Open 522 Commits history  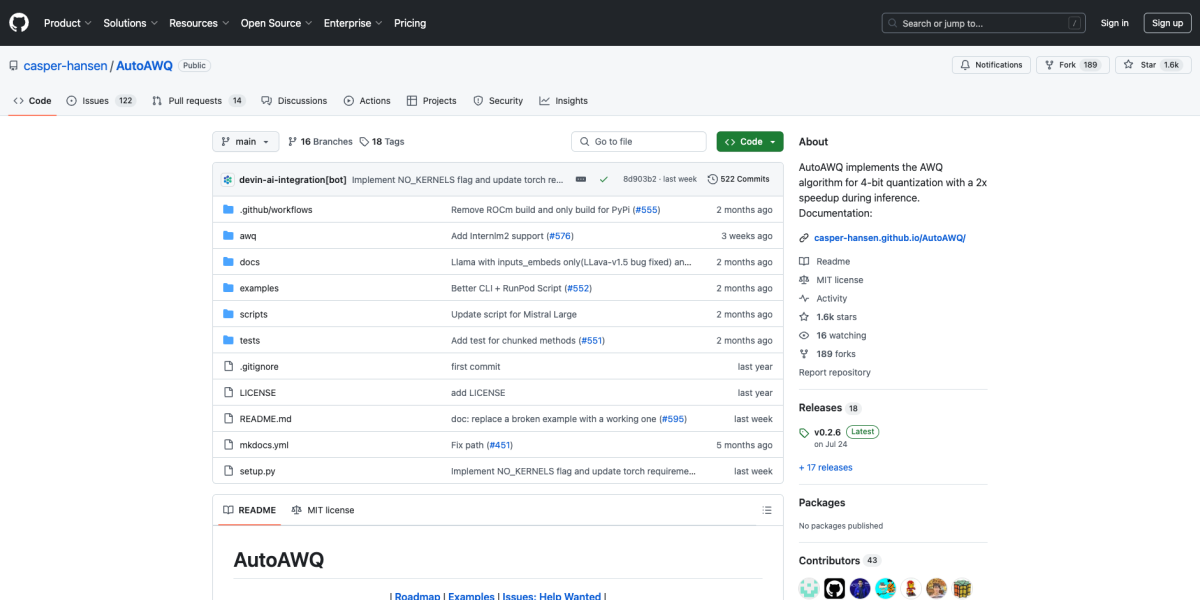pyautogui.click(x=738, y=179)
